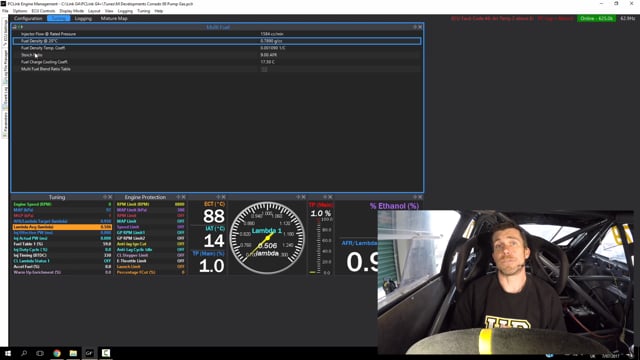Open Task View on taskbar
This screenshot has width=640, height=360.
click(40, 353)
